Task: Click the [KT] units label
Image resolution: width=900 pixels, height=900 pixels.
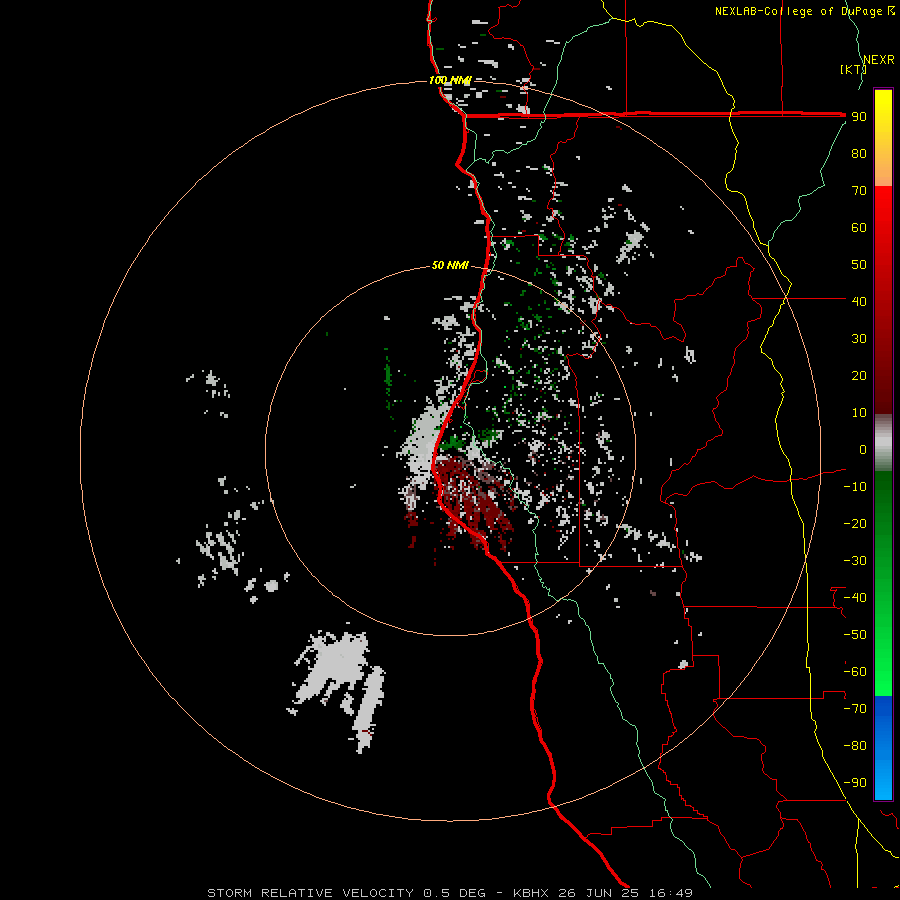Action: (x=853, y=69)
